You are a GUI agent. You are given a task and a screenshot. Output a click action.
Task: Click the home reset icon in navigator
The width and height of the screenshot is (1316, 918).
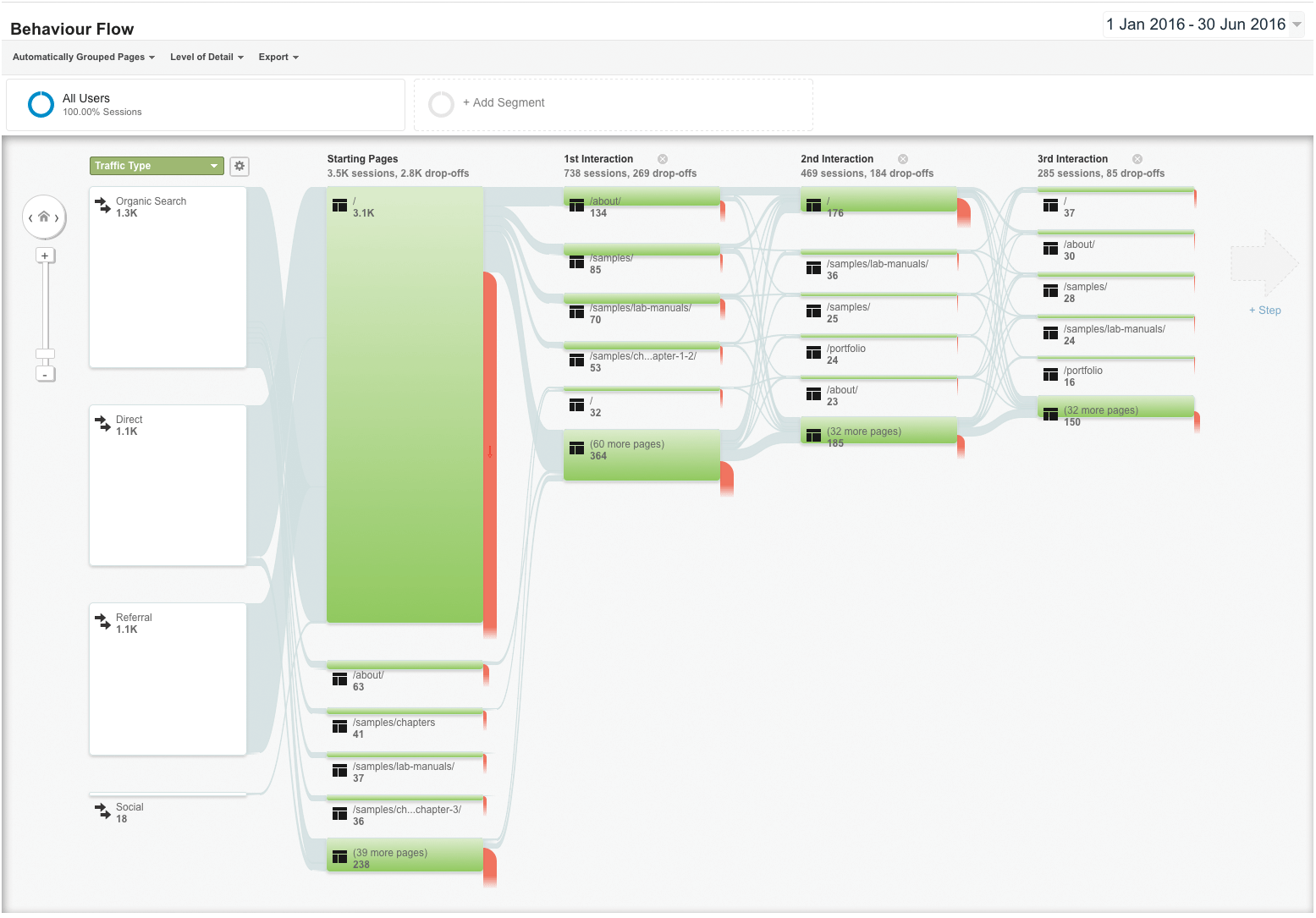[x=44, y=217]
